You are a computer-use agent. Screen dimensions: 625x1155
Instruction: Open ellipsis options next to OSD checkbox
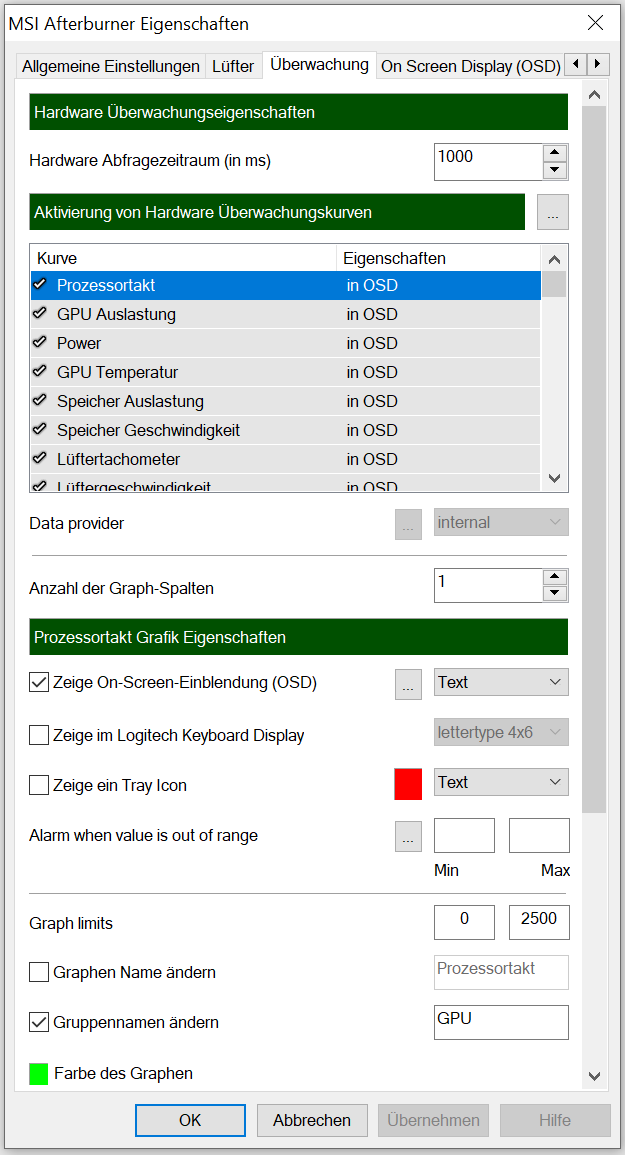(408, 683)
